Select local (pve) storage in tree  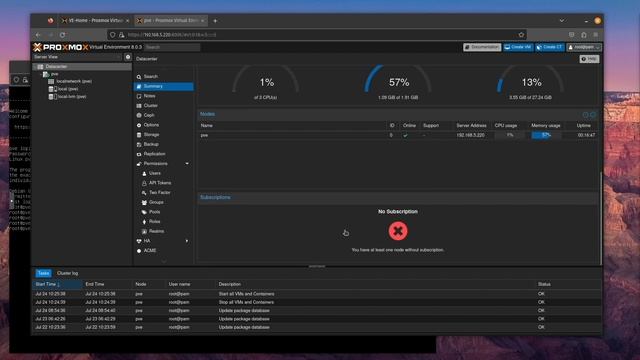coord(67,89)
